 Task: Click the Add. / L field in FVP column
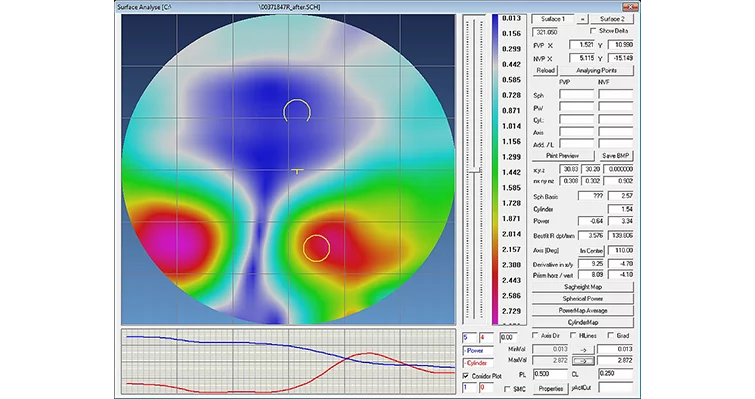tap(576, 144)
